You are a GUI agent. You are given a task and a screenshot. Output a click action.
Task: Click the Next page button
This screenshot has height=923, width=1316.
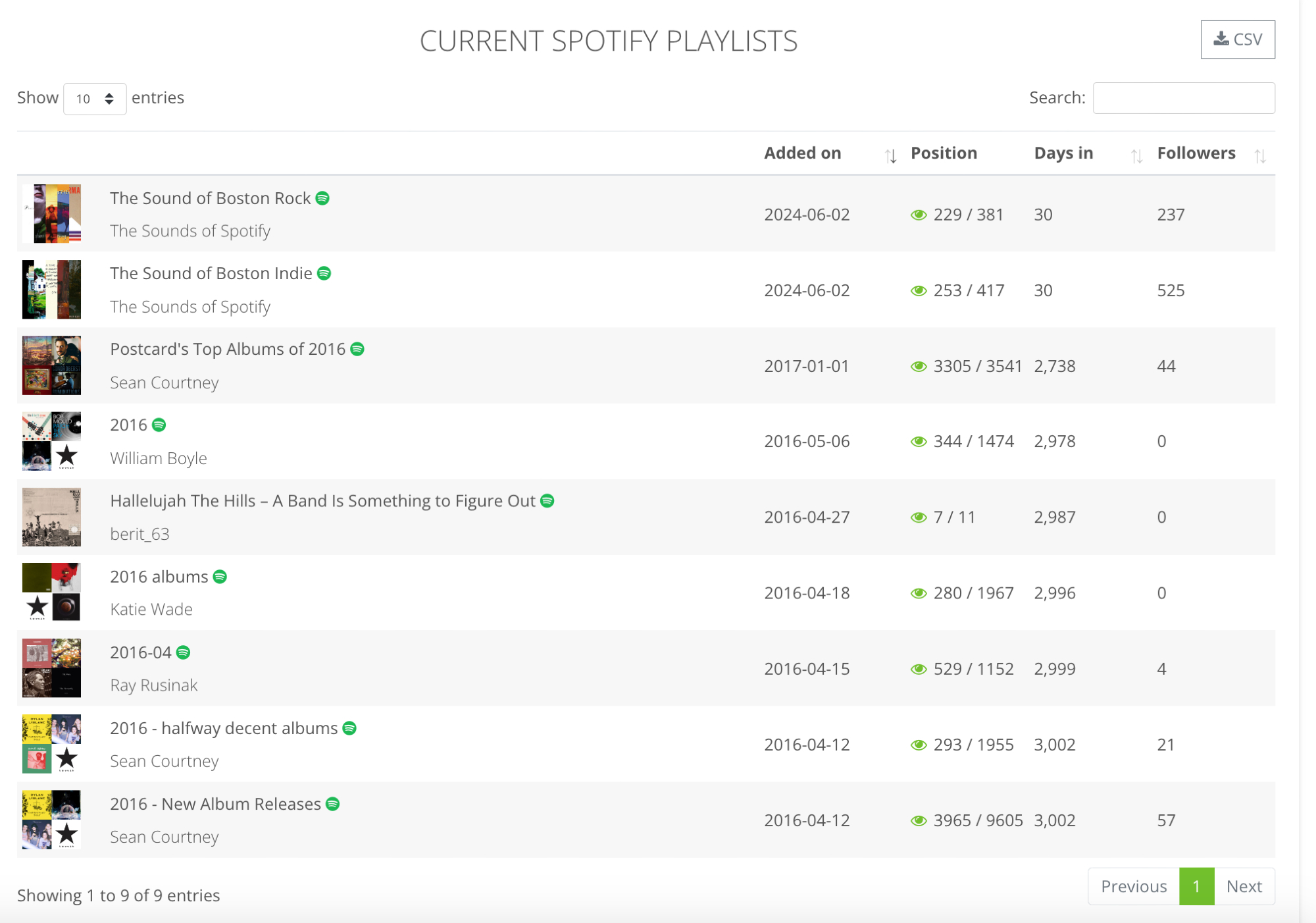pyautogui.click(x=1244, y=886)
